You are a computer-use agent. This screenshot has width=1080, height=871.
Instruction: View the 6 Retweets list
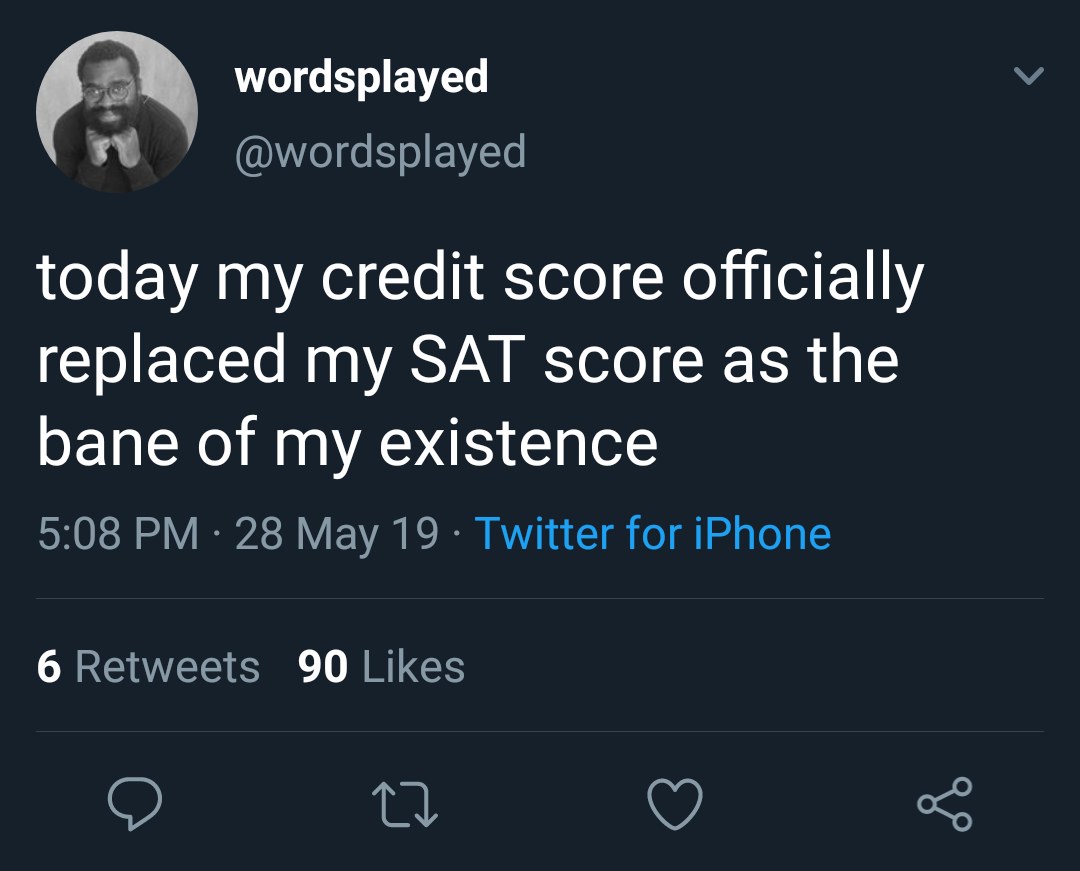point(148,667)
